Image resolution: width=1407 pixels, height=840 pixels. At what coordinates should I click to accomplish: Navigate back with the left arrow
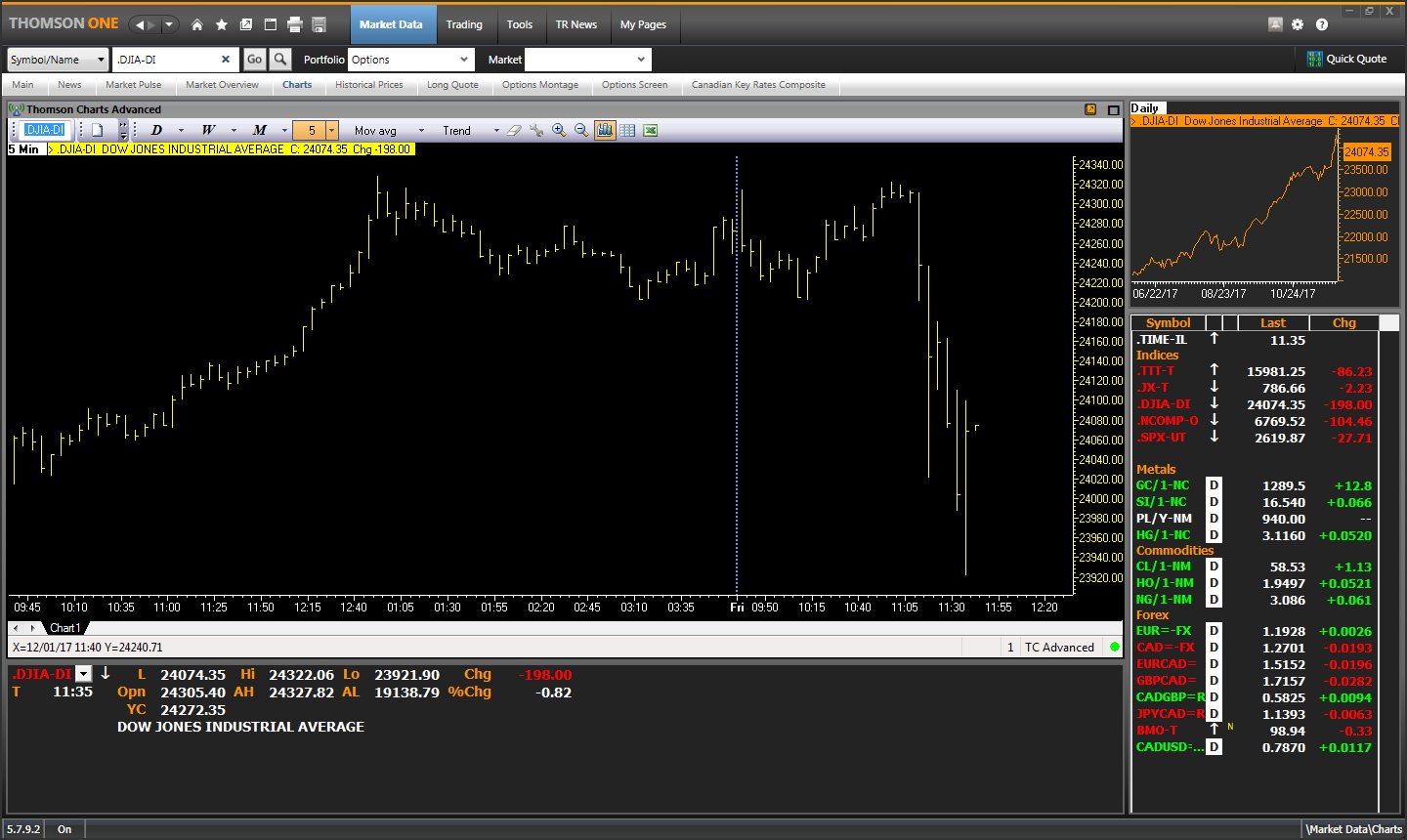pos(140,24)
